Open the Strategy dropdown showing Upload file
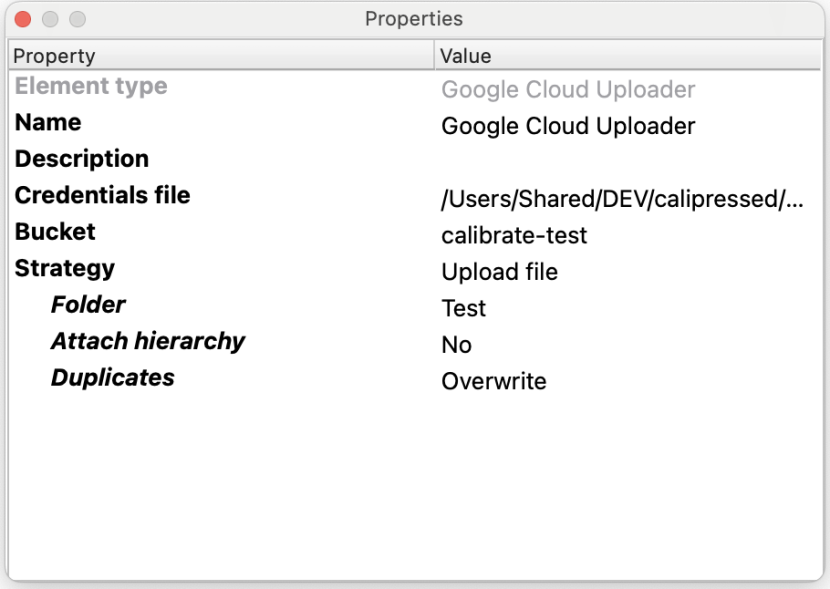Screen dimensions: 830x589 point(500,272)
